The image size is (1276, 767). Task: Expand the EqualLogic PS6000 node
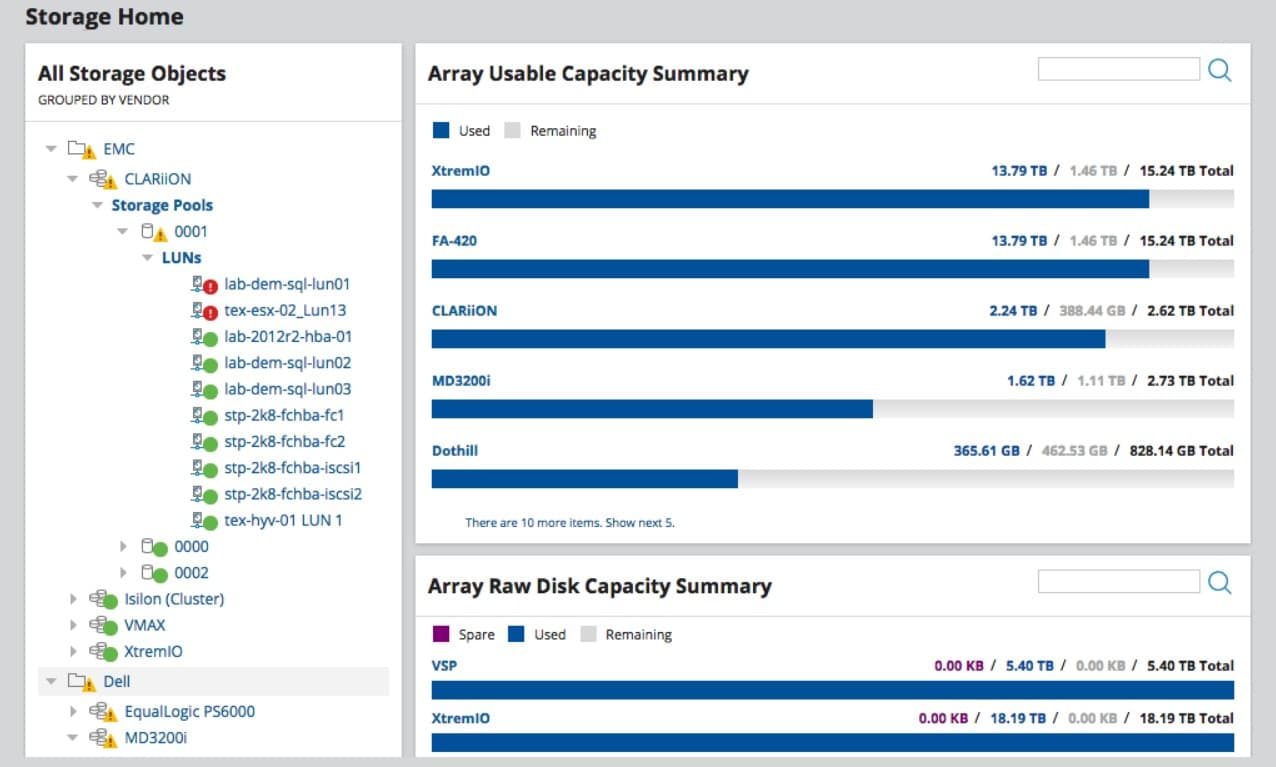pyautogui.click(x=73, y=711)
